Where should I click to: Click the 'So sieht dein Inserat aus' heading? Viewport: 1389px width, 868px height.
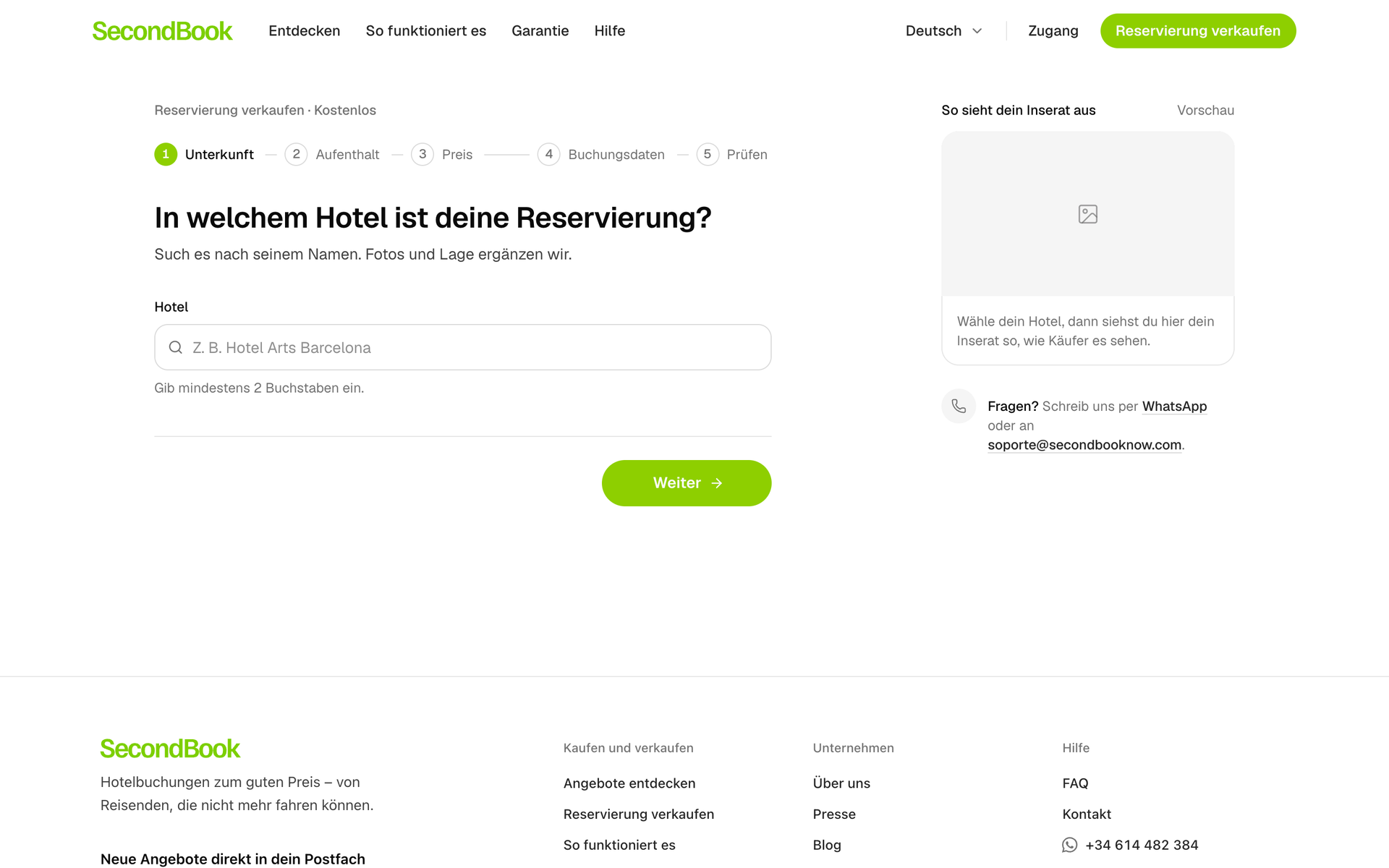(x=1019, y=110)
